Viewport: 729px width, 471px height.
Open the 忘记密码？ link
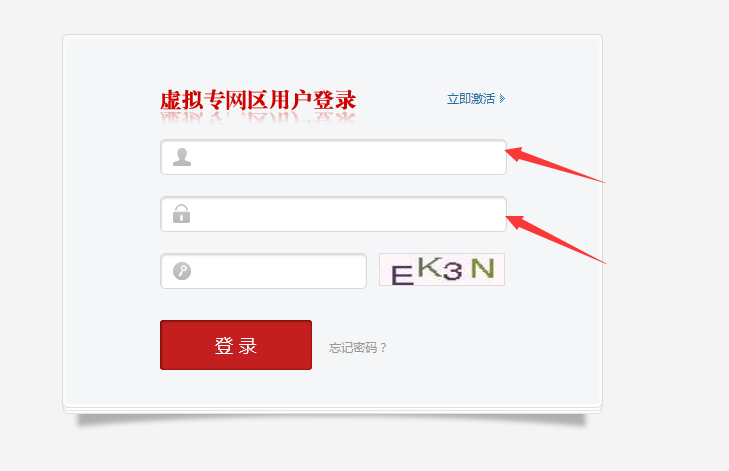(x=358, y=347)
